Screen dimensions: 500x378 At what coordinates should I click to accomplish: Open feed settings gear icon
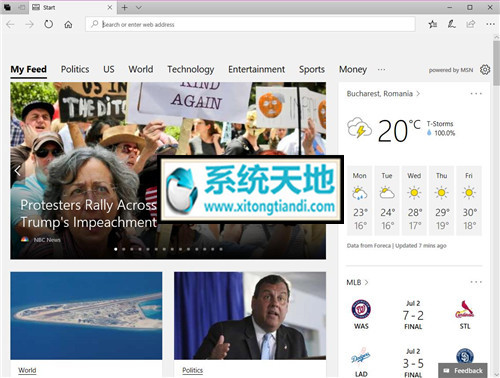485,70
